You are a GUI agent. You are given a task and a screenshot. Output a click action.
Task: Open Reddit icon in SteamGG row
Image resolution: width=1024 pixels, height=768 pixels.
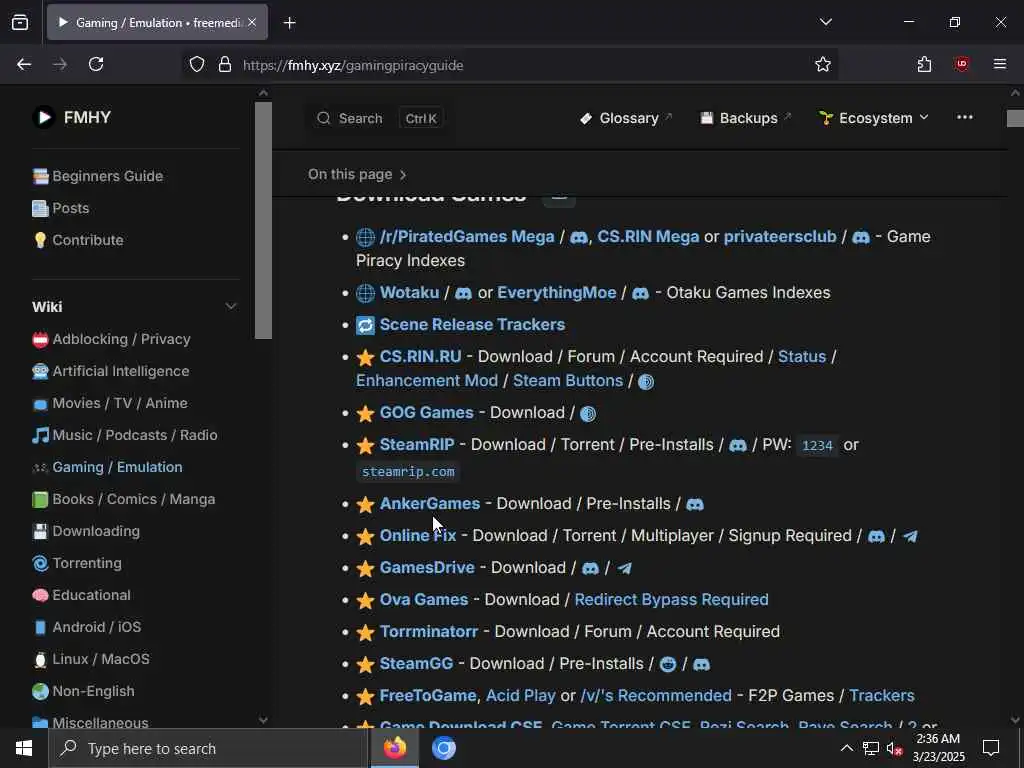tap(667, 664)
